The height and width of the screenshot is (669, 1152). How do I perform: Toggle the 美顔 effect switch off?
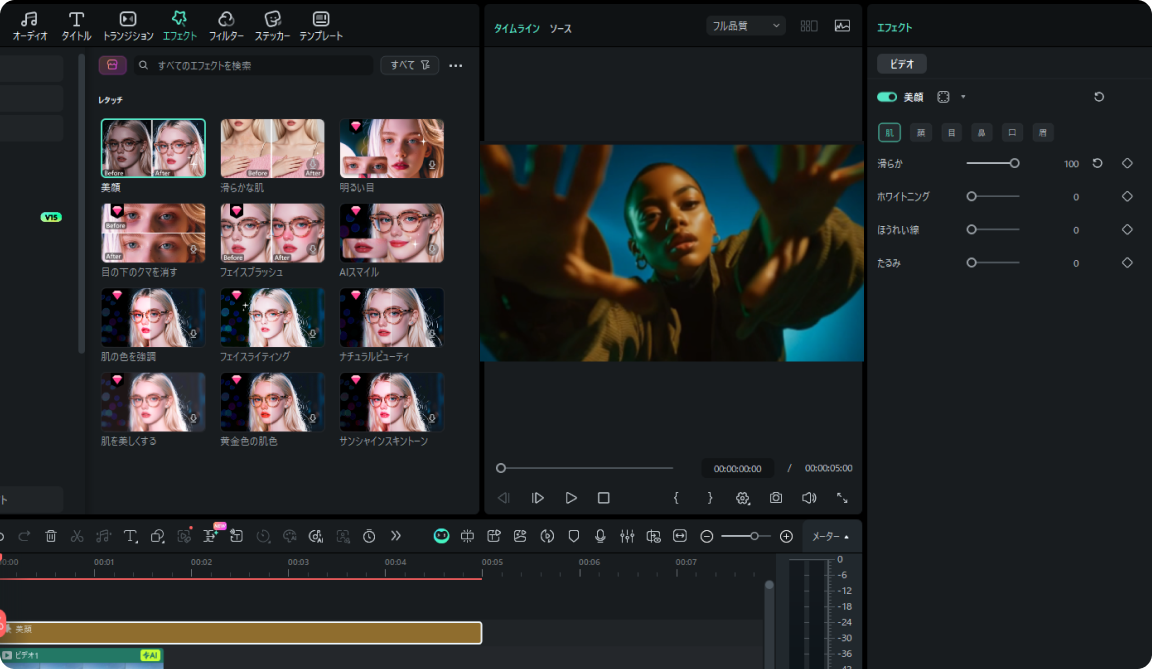887,97
